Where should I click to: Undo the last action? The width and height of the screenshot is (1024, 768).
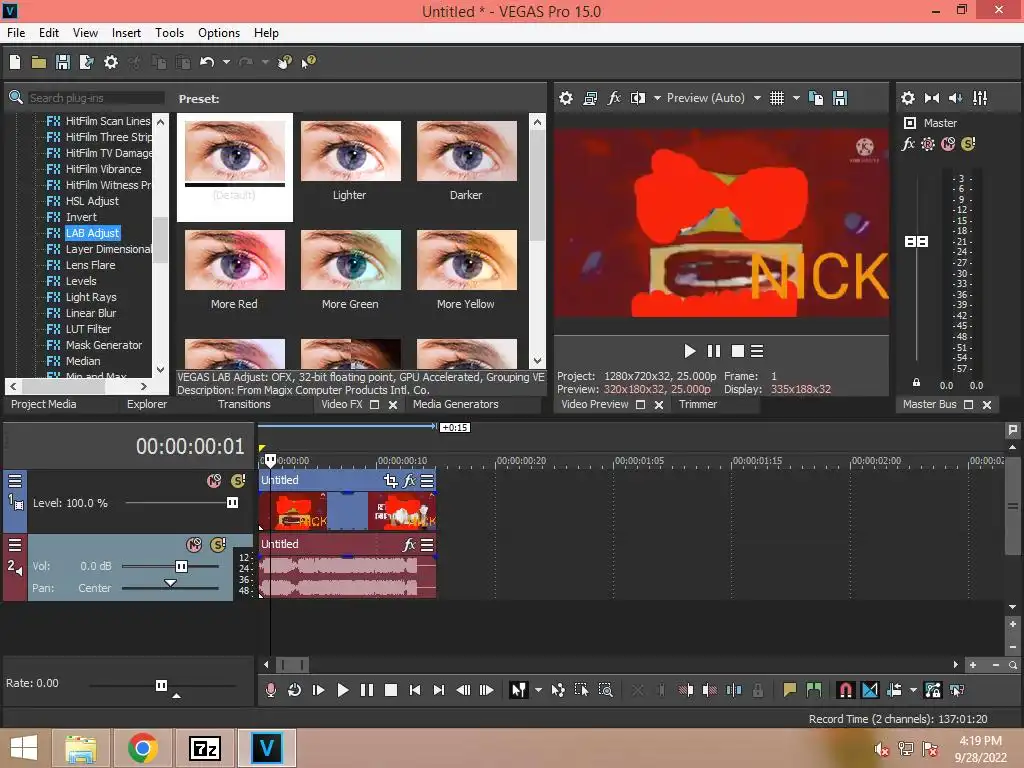coord(207,62)
